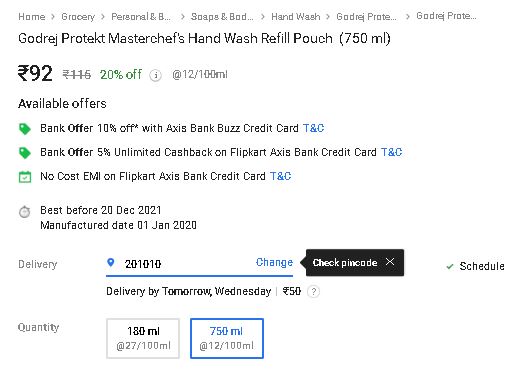Click the green check icon next to Schedule
This screenshot has height=371, width=508.
(450, 266)
